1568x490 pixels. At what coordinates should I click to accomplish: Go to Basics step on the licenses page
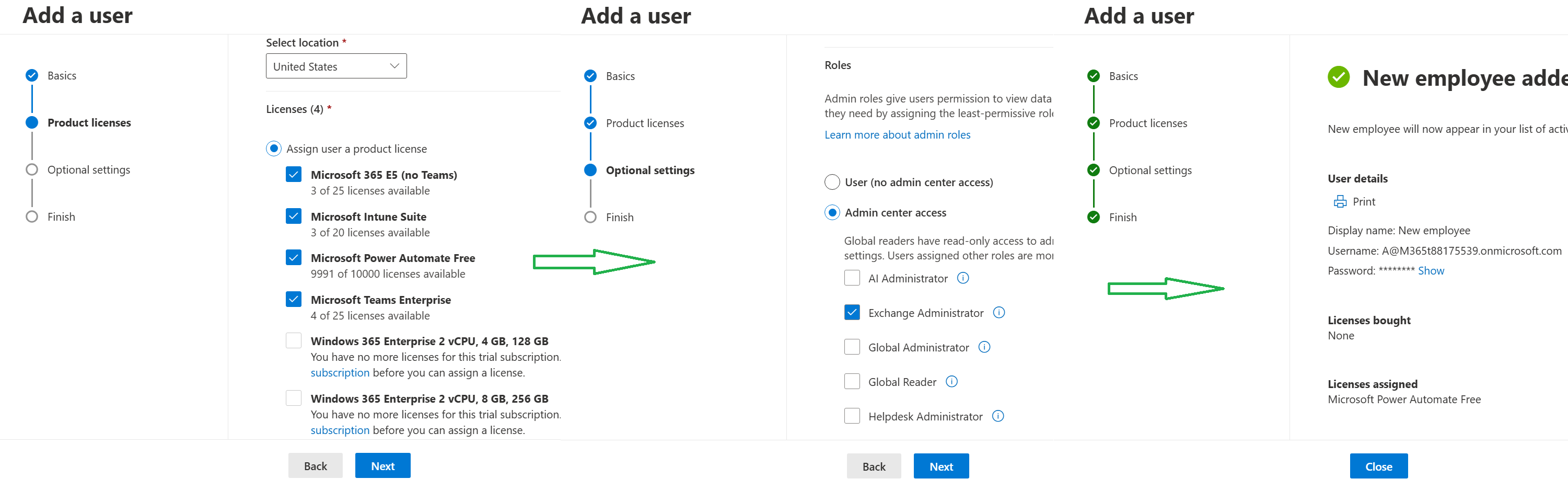pyautogui.click(x=62, y=76)
